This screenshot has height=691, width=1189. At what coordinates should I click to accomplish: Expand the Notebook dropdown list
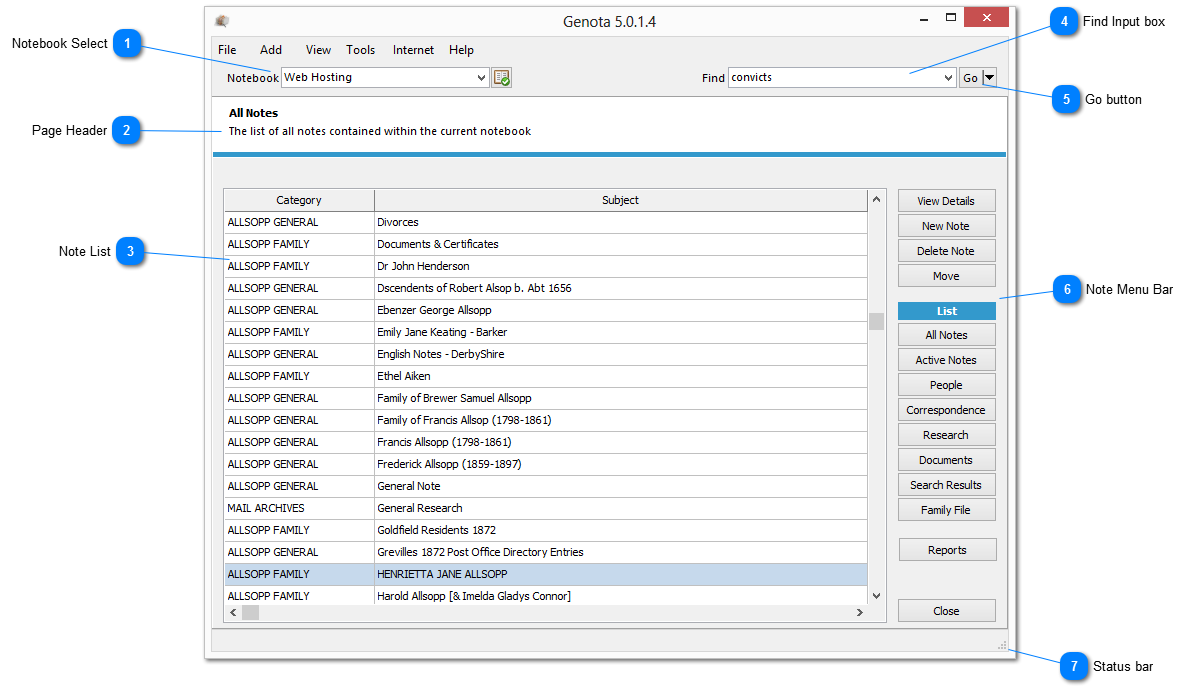point(481,78)
